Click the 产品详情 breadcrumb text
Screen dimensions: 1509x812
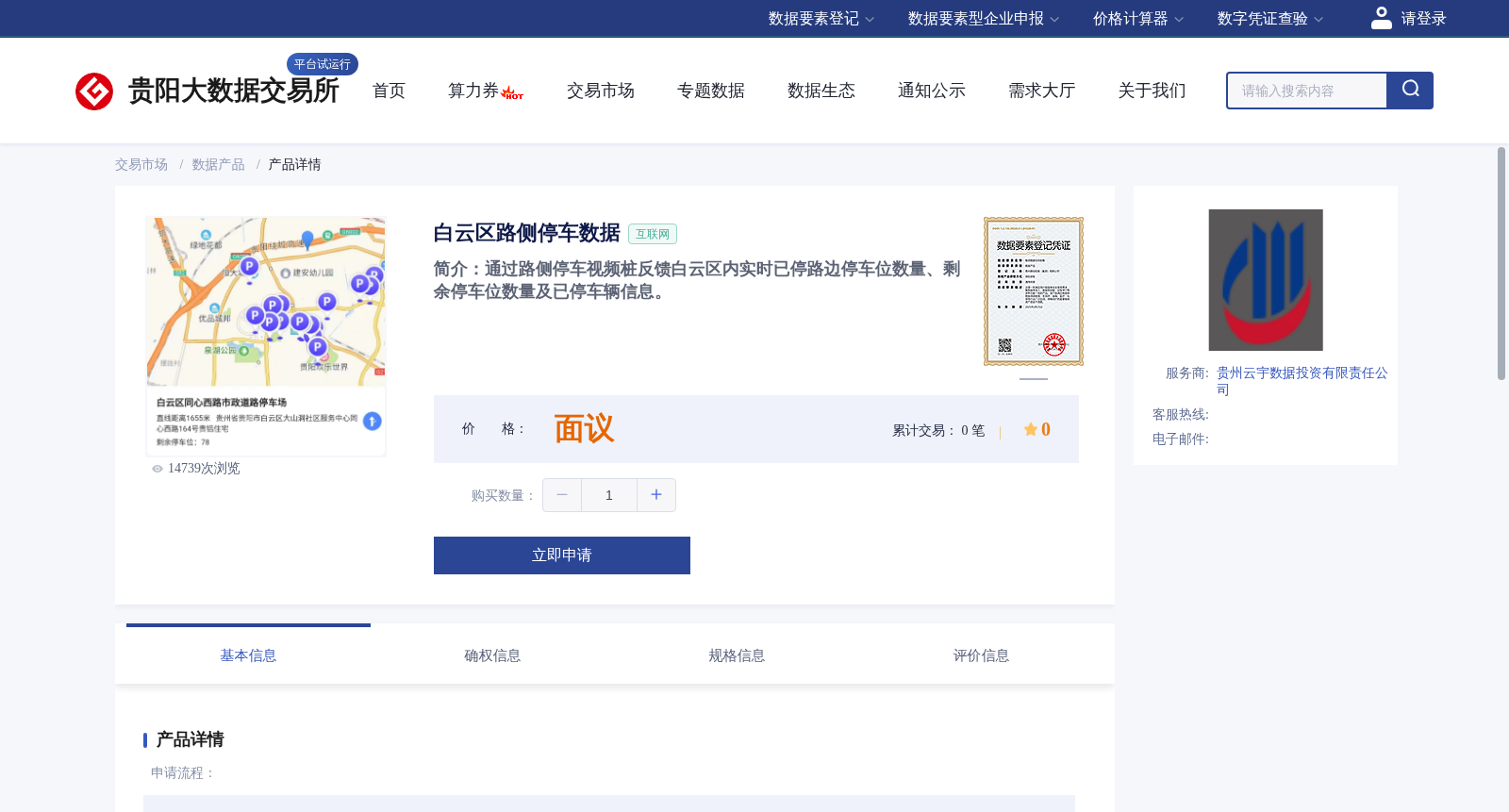(x=294, y=165)
